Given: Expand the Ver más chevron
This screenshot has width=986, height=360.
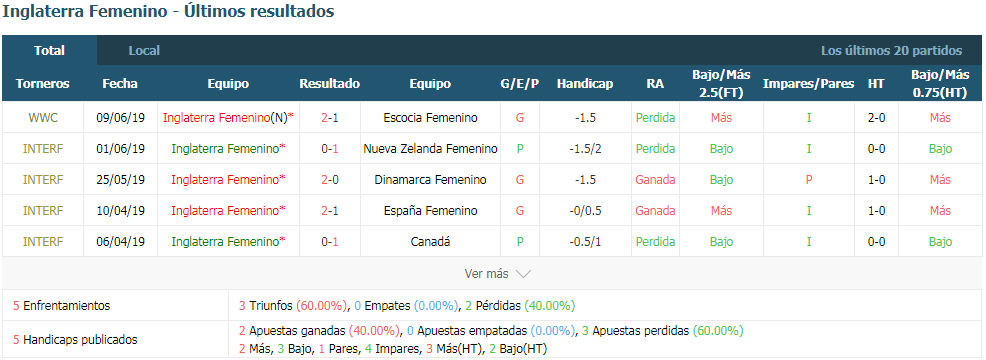Looking at the screenshot, I should (x=523, y=274).
